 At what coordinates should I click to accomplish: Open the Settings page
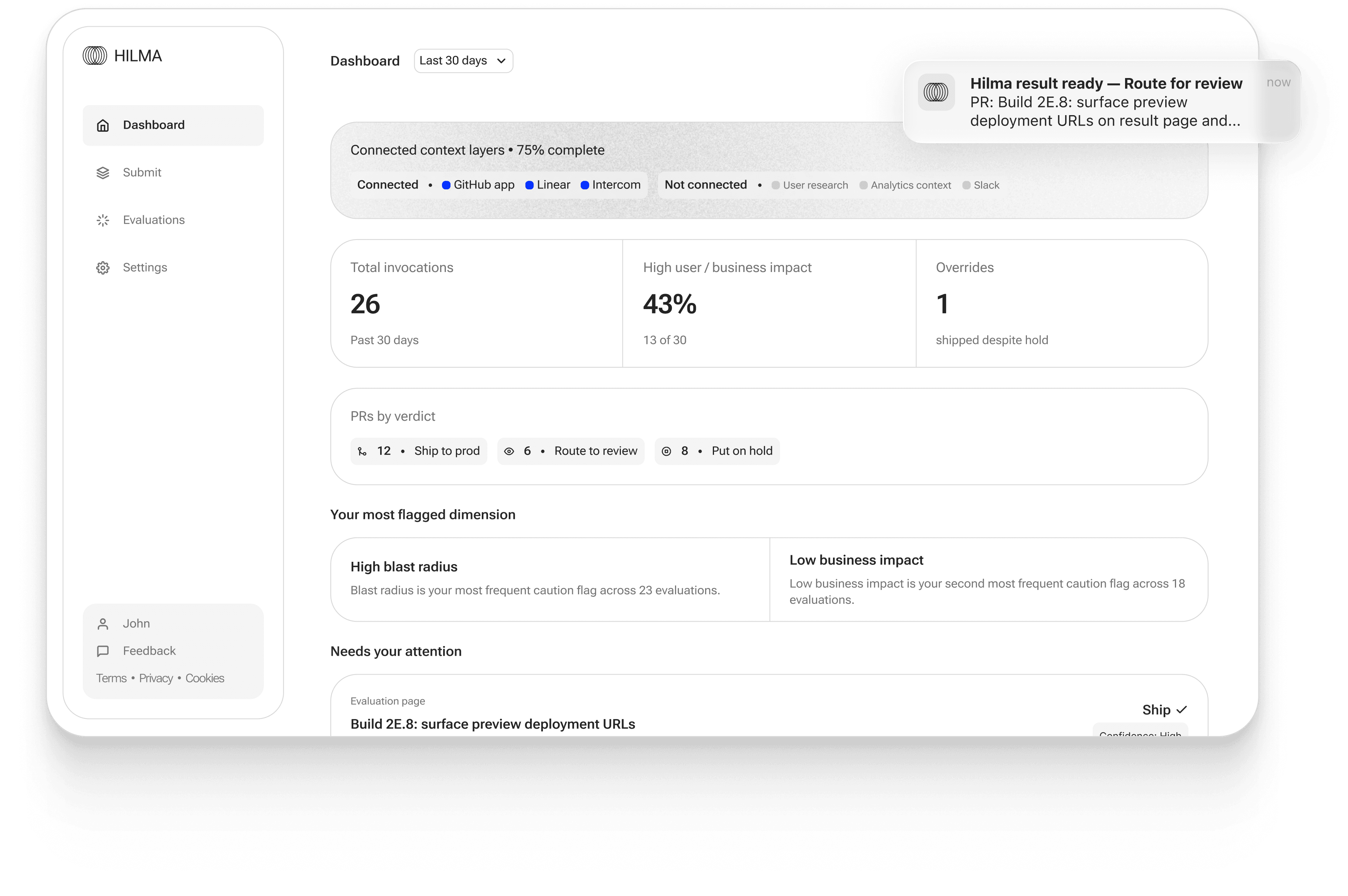pos(173,267)
